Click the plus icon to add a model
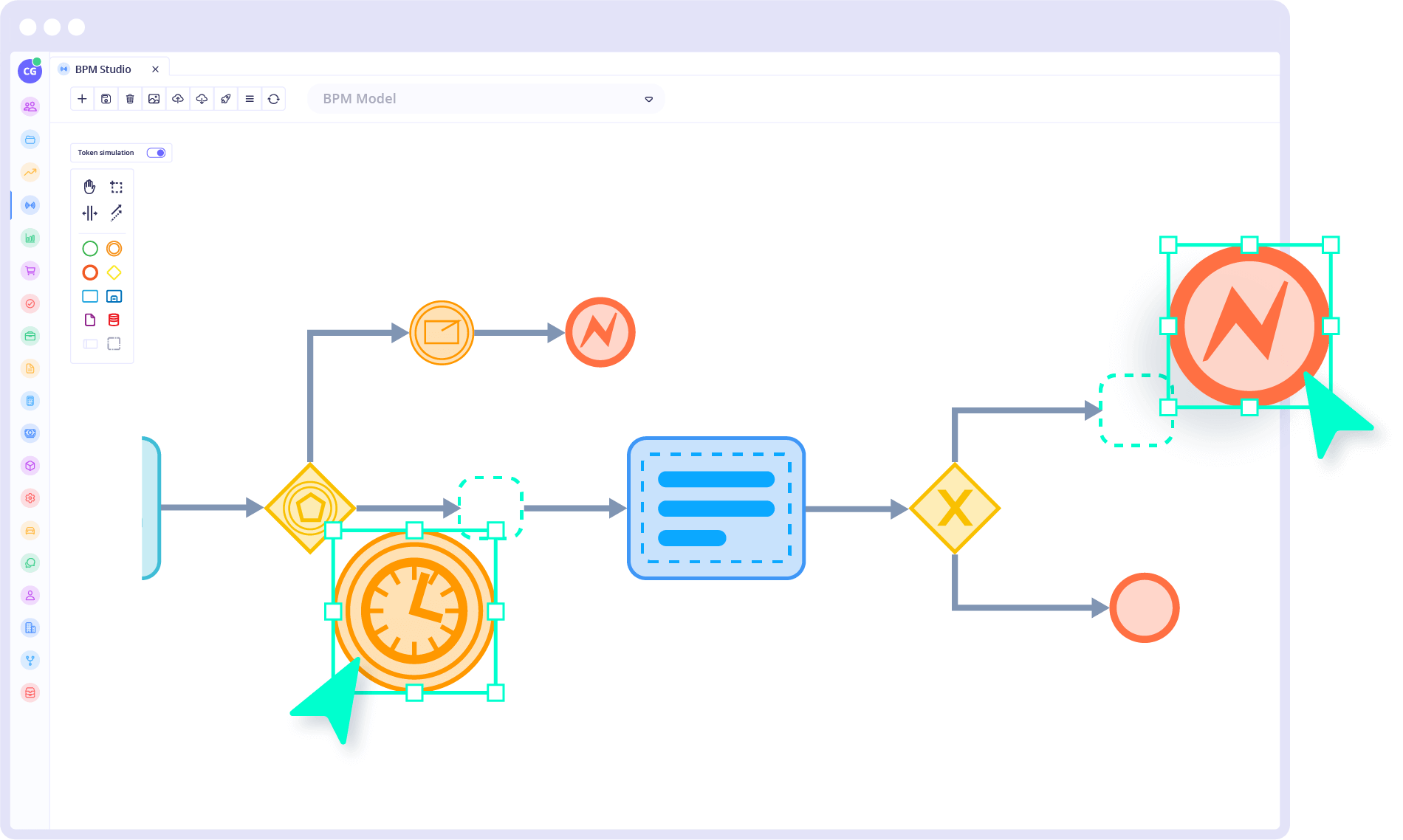 82,99
